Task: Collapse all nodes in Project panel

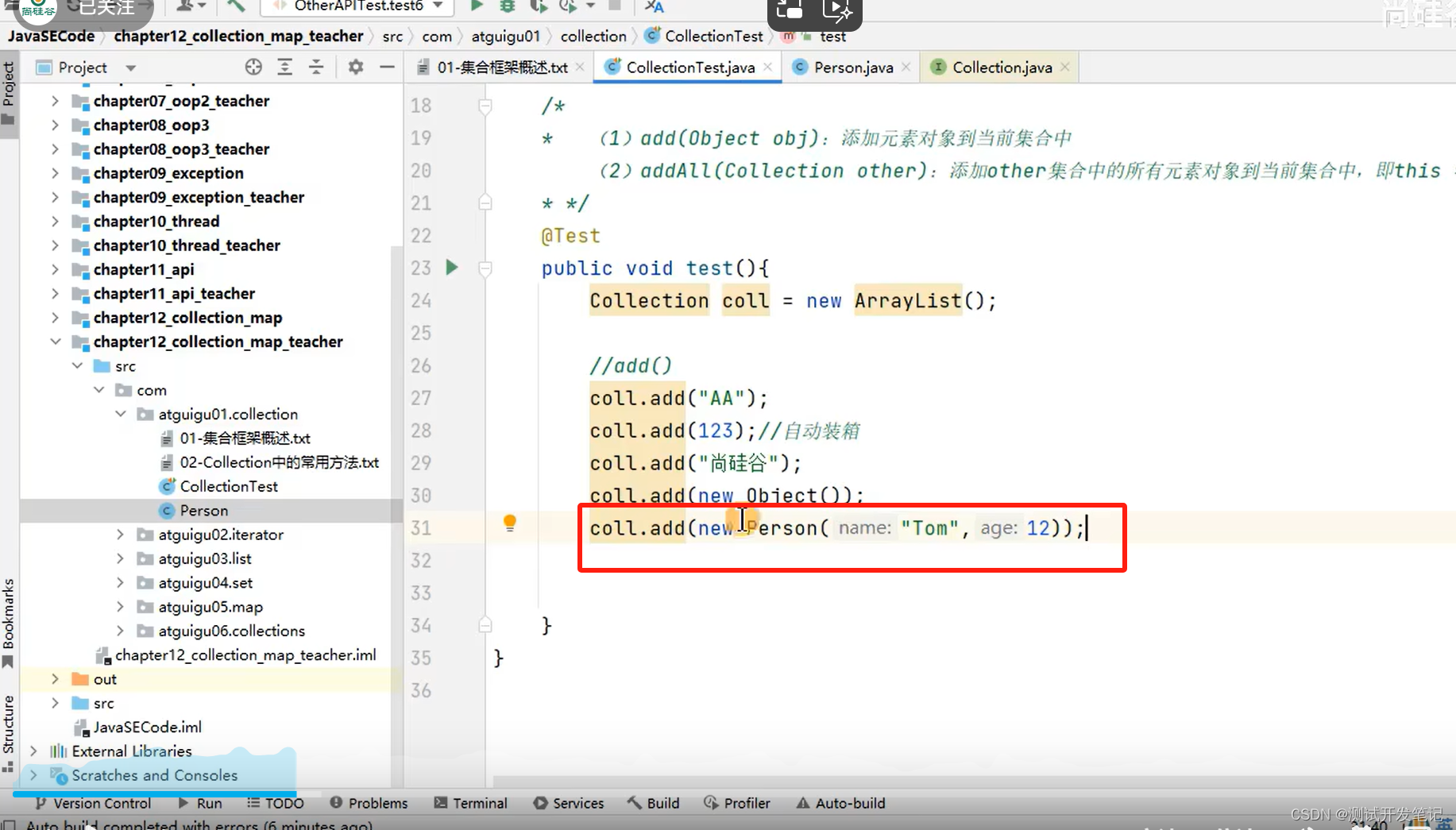Action: click(x=316, y=68)
